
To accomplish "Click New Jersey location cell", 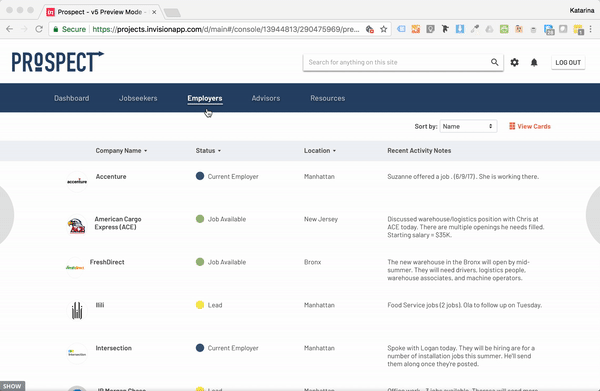I will [x=321, y=219].
